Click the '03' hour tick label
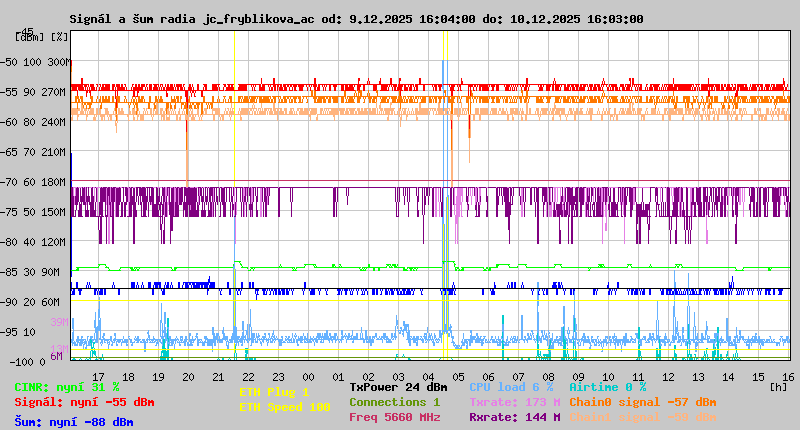Viewport: 800px width, 430px height. pos(398,377)
